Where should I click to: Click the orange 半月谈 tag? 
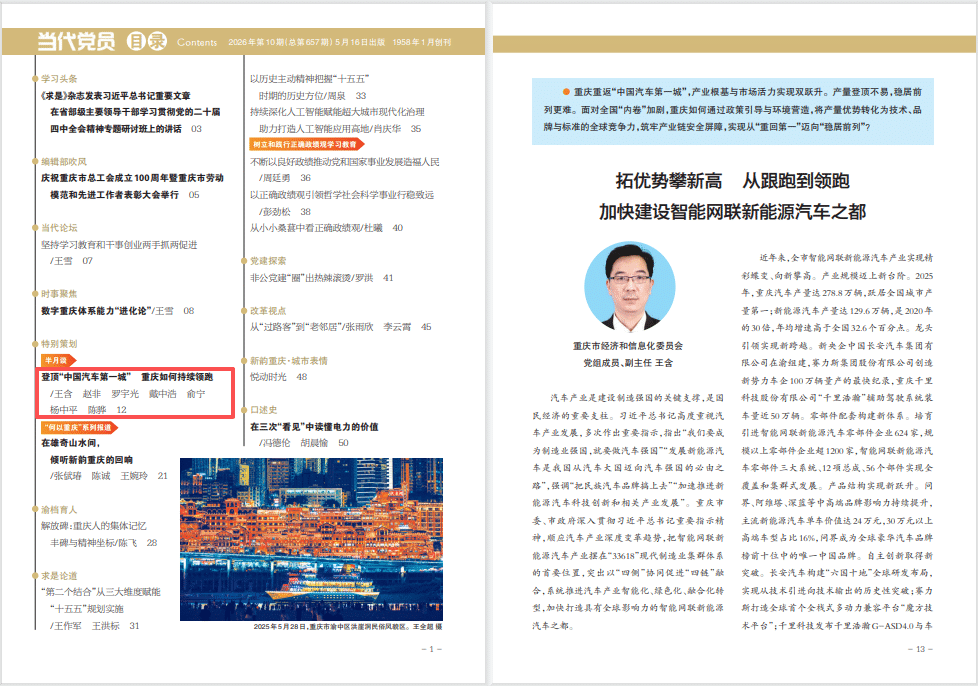click(x=58, y=360)
